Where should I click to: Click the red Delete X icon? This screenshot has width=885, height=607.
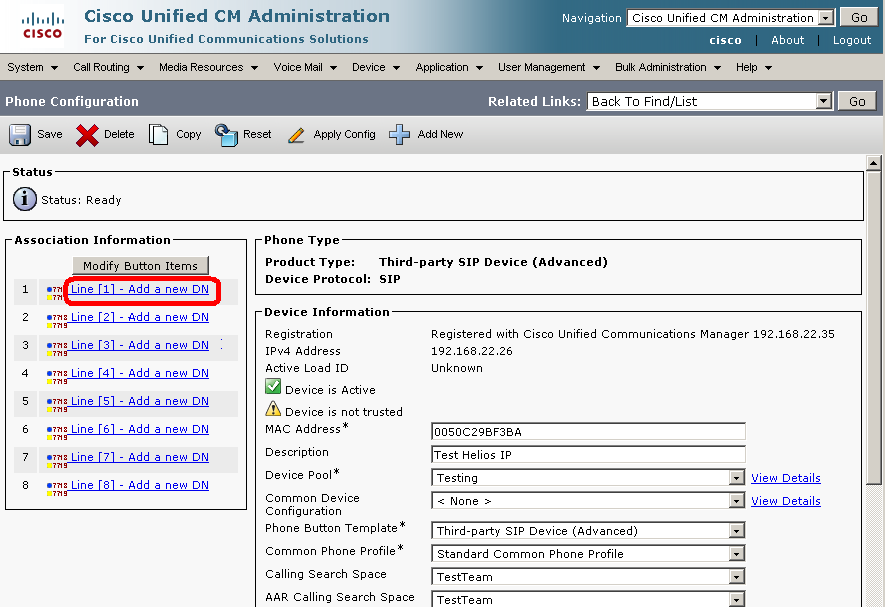pyautogui.click(x=88, y=135)
